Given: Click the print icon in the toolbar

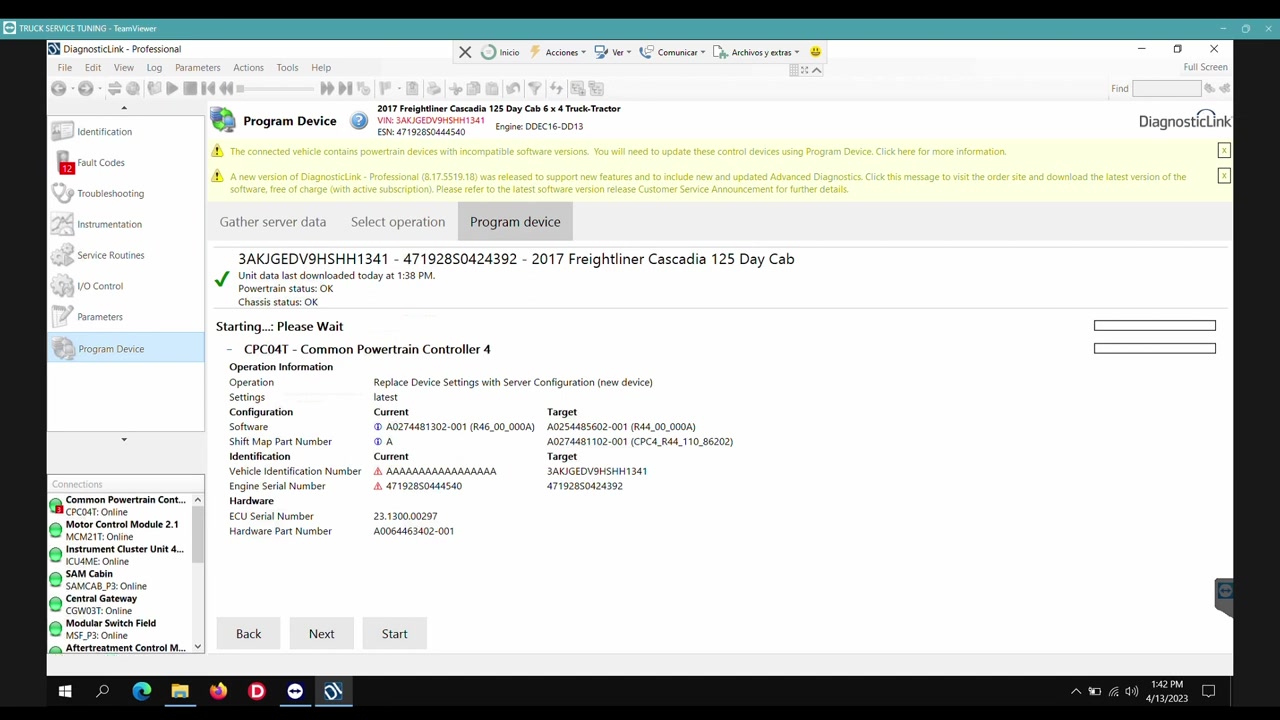Looking at the screenshot, I should (x=434, y=89).
